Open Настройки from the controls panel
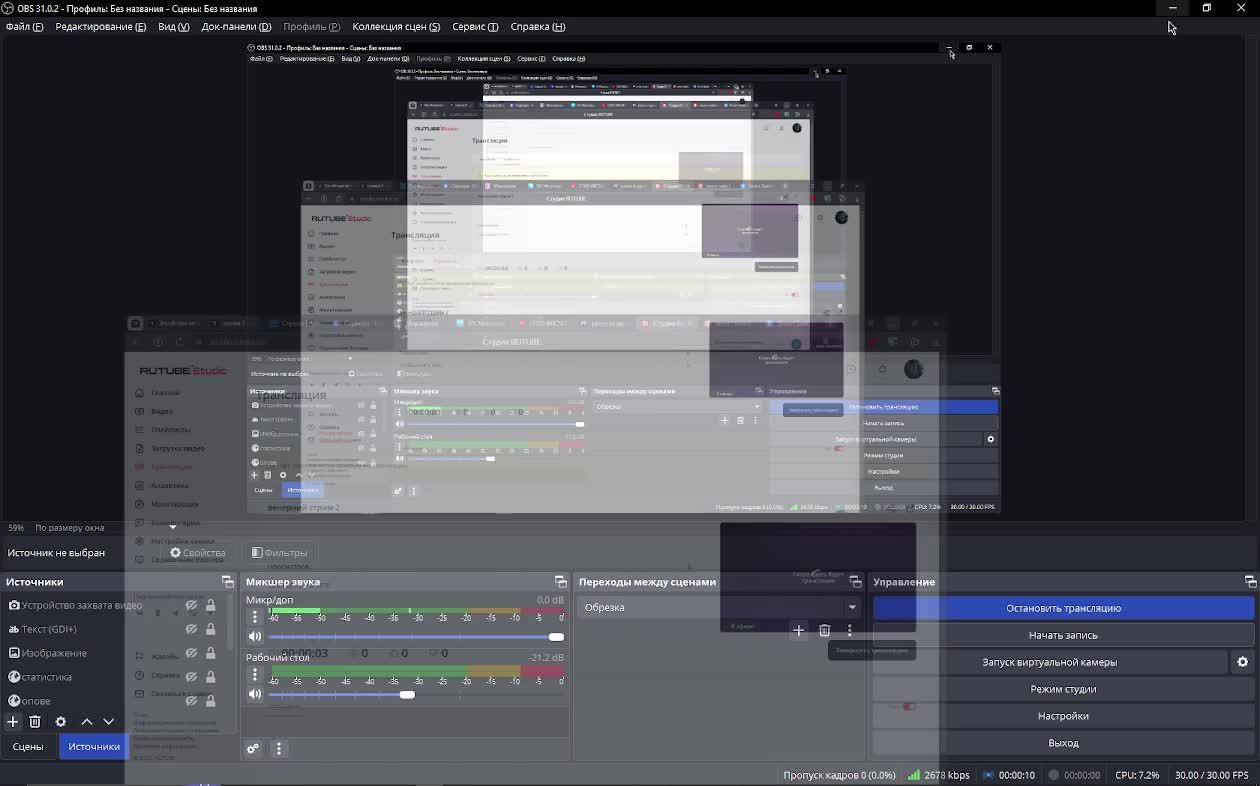Screen dimensions: 1260x786 (x=1063, y=716)
